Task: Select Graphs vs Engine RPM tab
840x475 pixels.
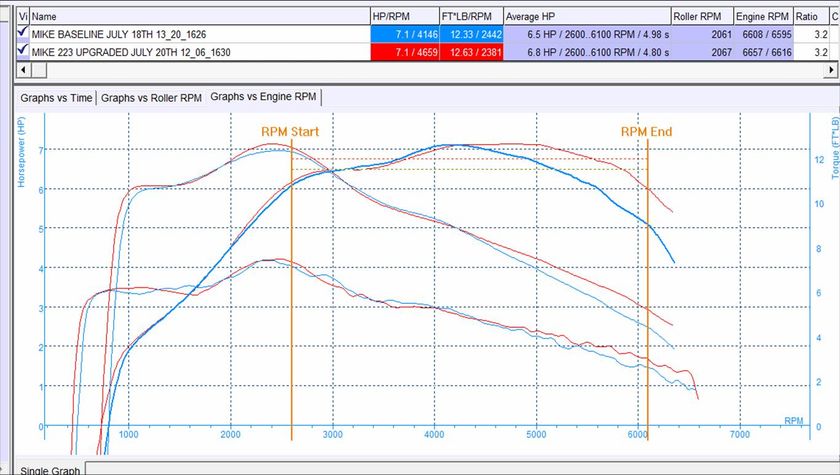Action: tap(264, 96)
